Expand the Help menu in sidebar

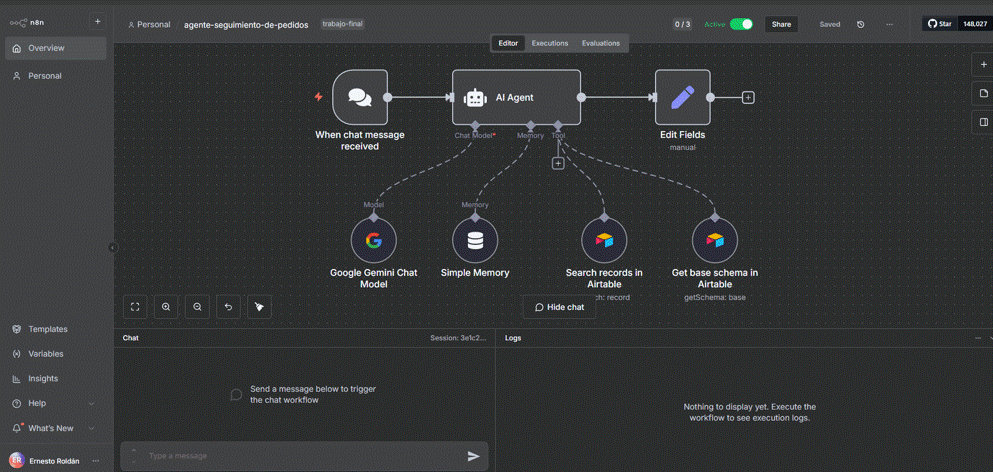(91, 403)
